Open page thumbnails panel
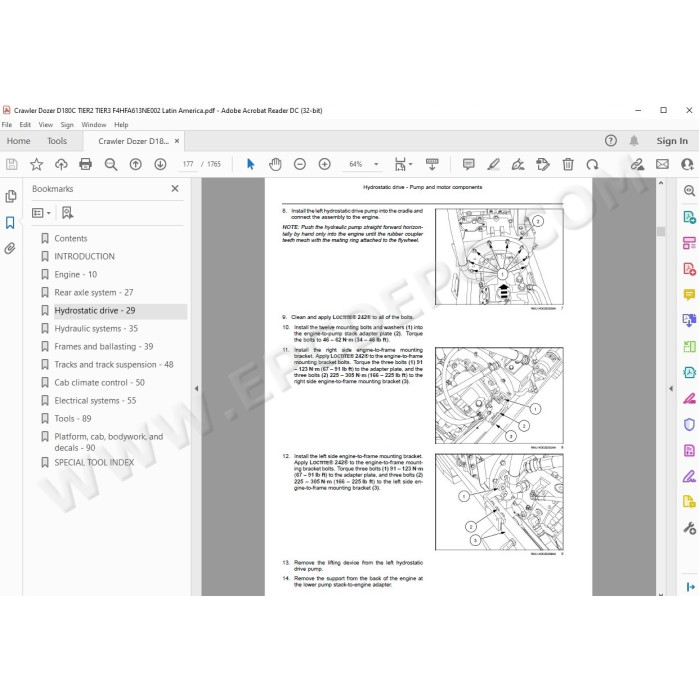 click(11, 196)
